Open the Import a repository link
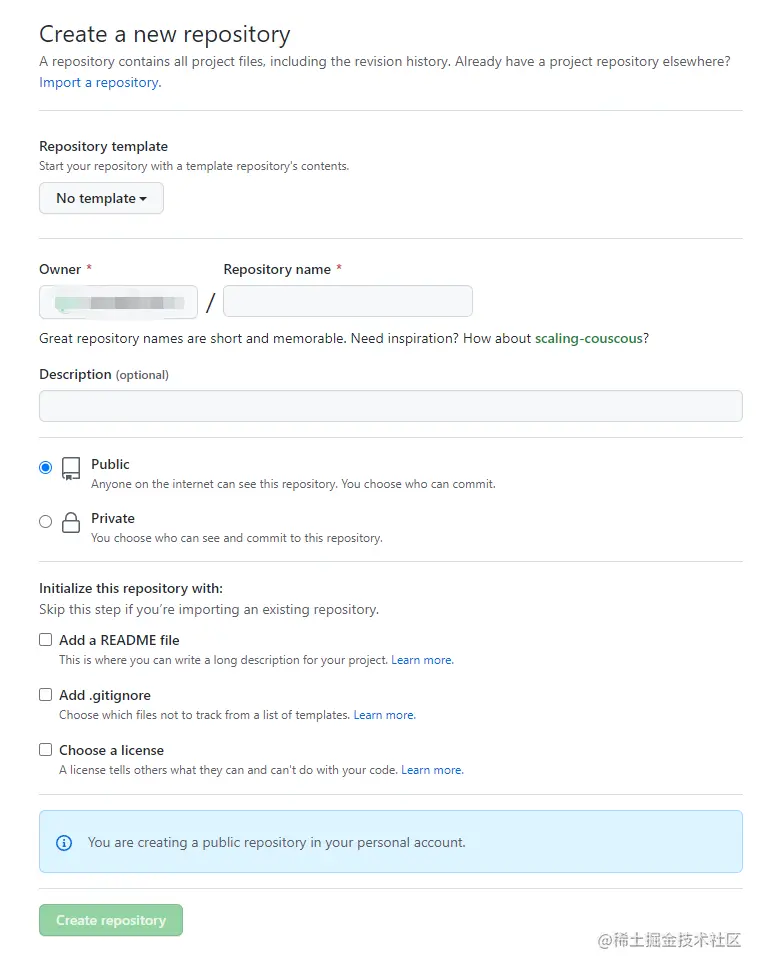The image size is (766, 974). [99, 82]
